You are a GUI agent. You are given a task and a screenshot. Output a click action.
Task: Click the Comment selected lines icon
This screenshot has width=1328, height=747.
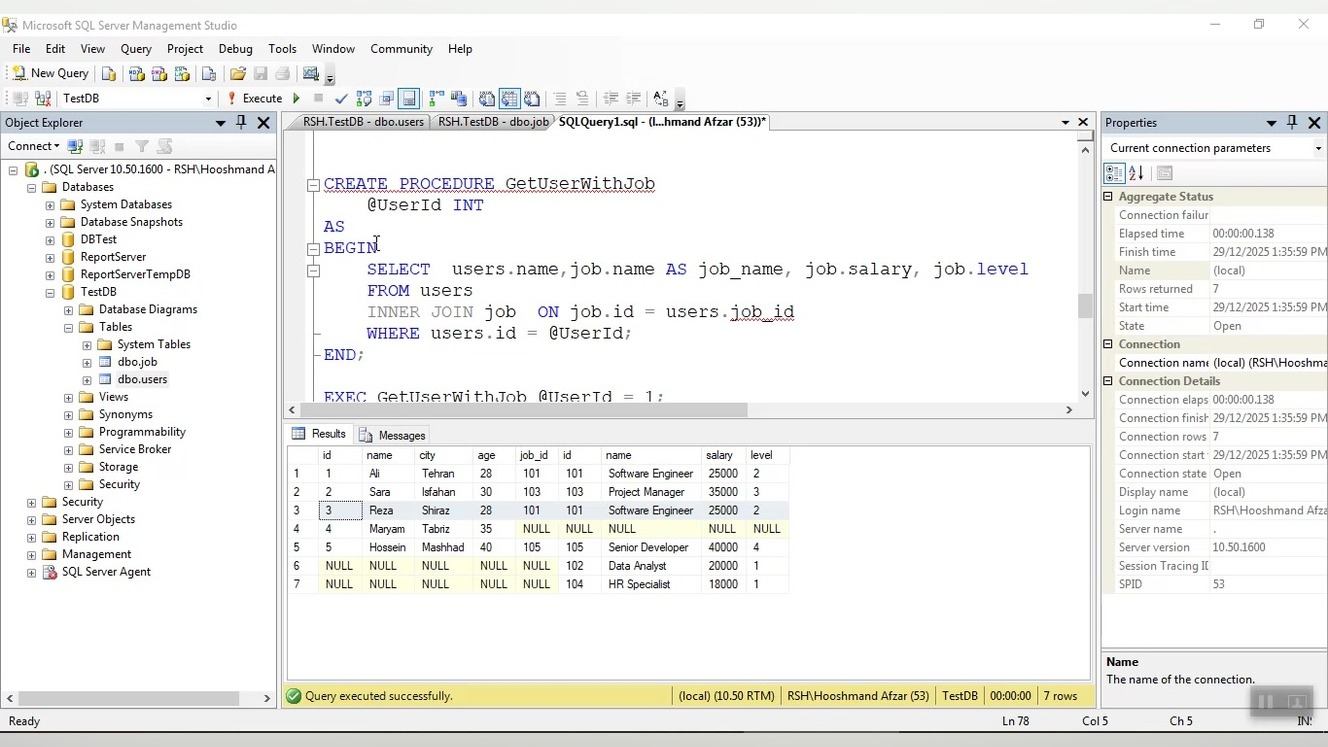[x=560, y=98]
